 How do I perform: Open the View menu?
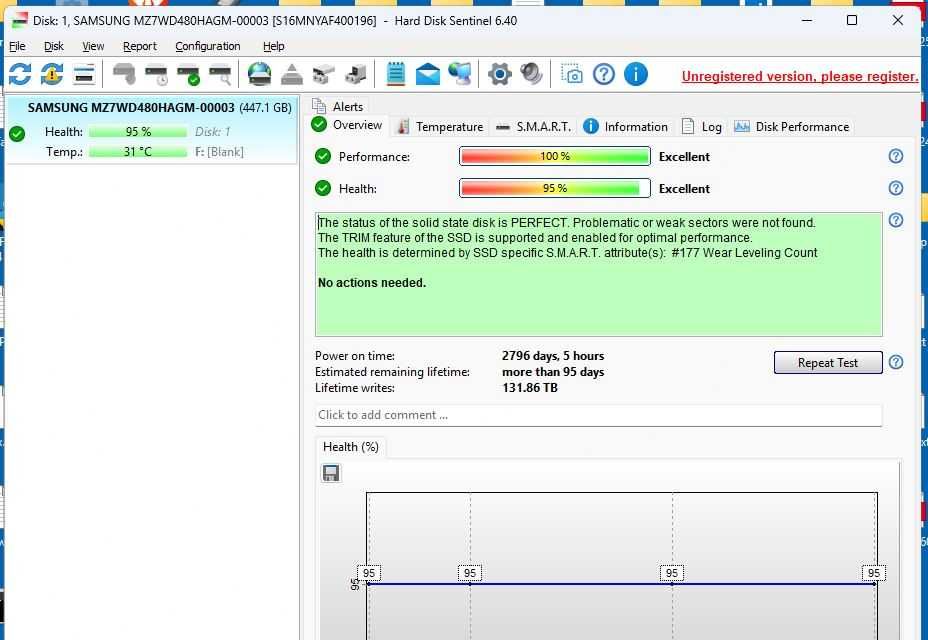(x=93, y=46)
